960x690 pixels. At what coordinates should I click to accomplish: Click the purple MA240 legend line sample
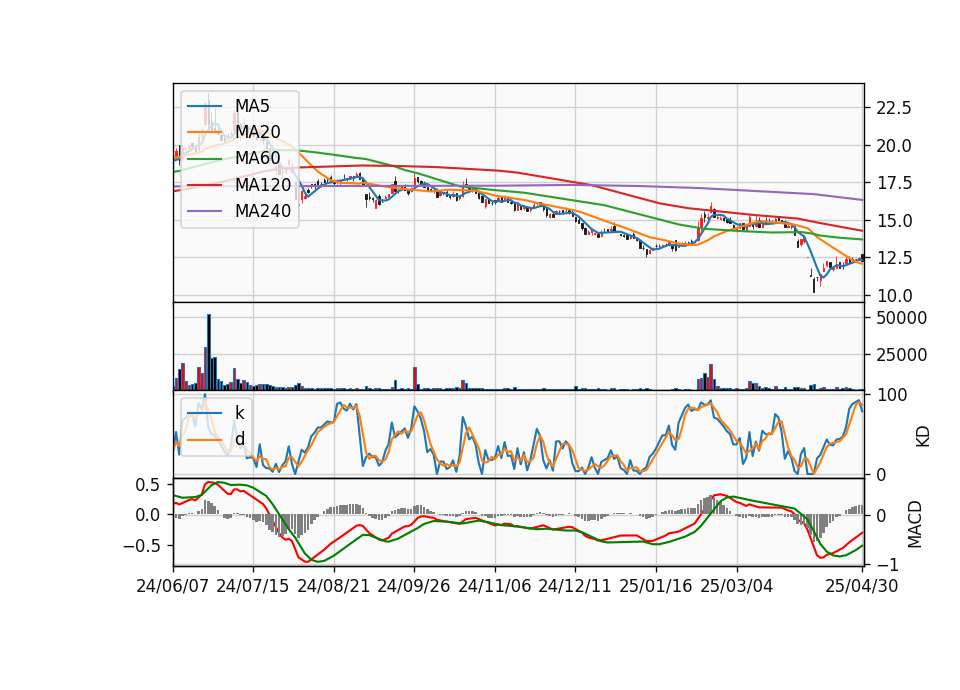204,211
